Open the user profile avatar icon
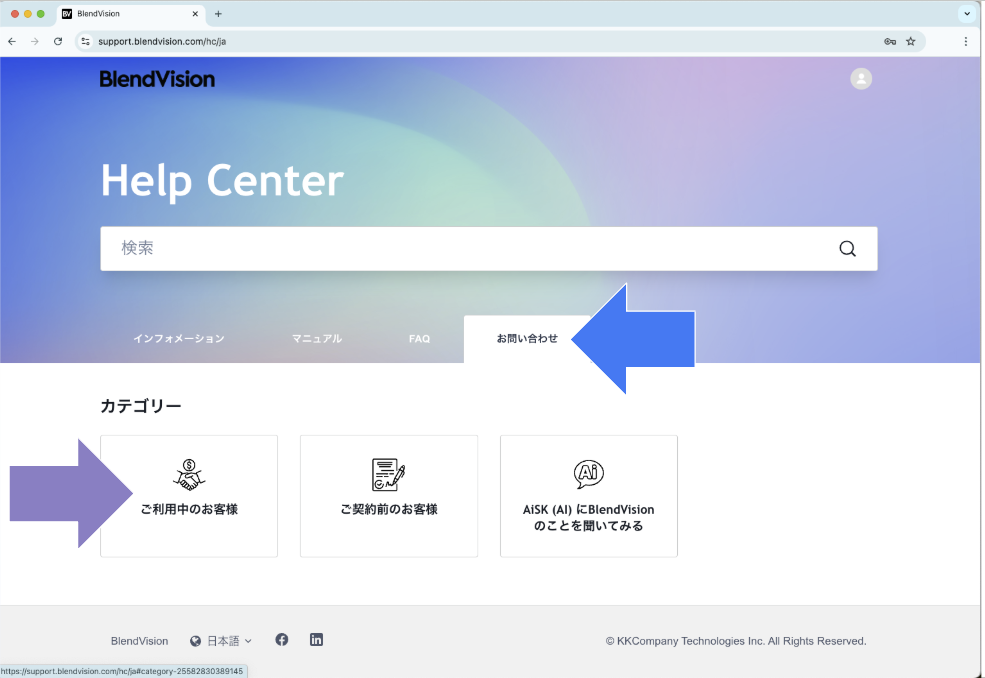This screenshot has height=678, width=985. click(x=861, y=79)
